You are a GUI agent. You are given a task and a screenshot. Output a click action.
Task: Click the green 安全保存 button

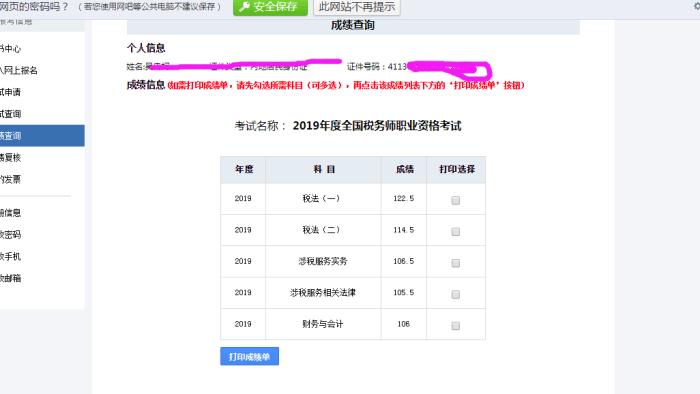click(x=270, y=7)
